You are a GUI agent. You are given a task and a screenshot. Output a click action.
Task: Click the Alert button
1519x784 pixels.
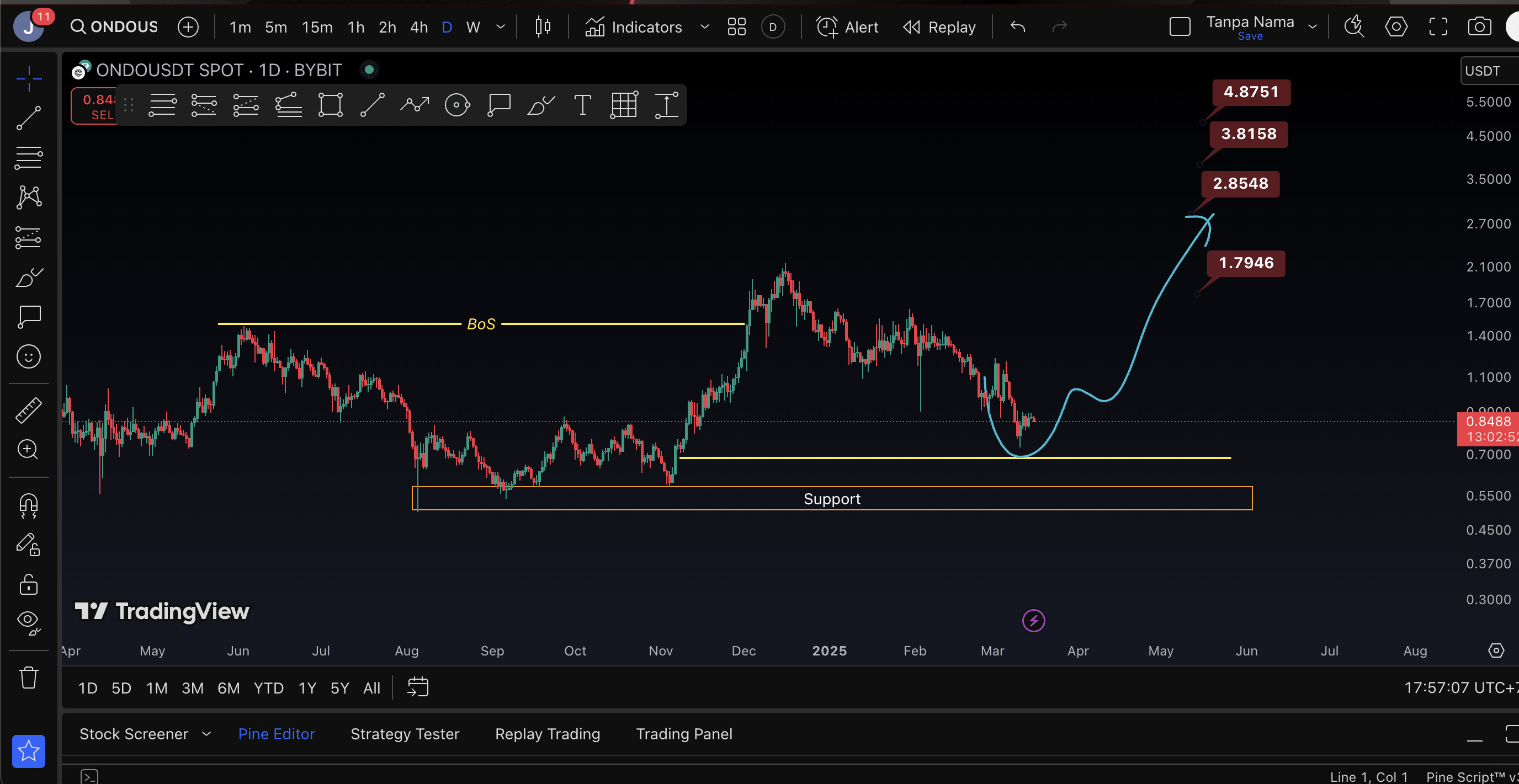coord(847,27)
